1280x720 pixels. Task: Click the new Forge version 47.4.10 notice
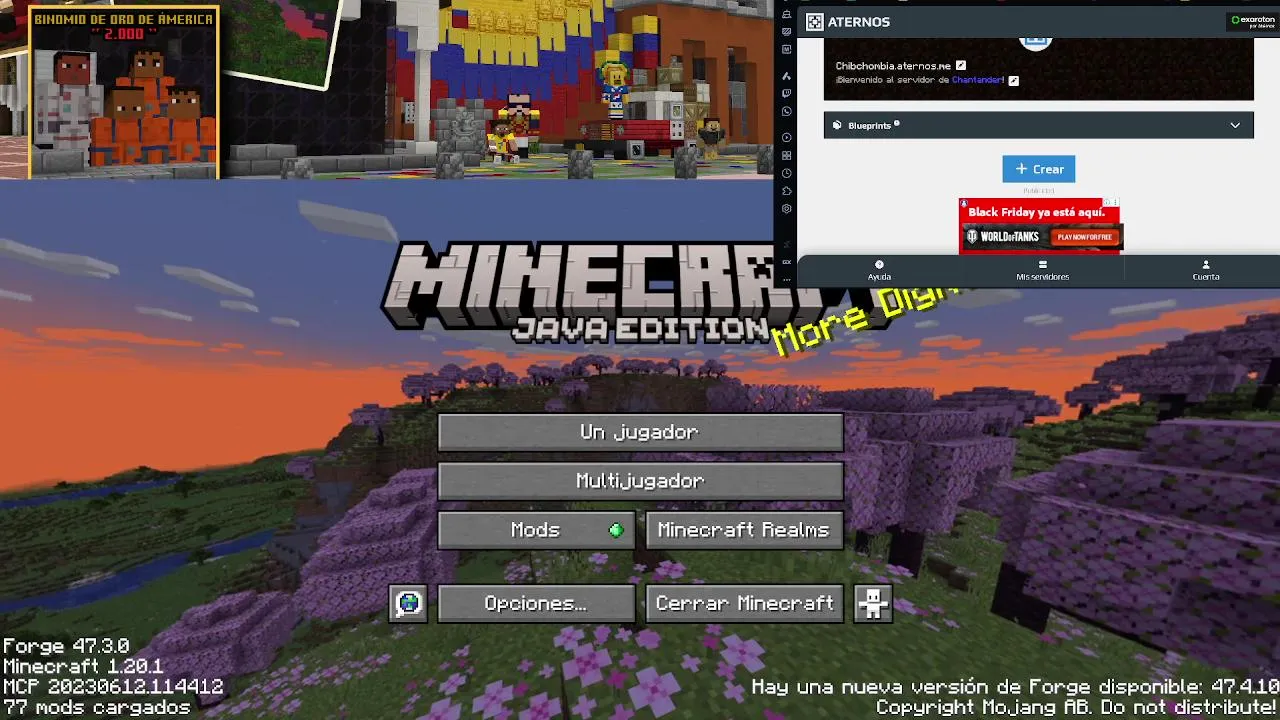[1015, 687]
